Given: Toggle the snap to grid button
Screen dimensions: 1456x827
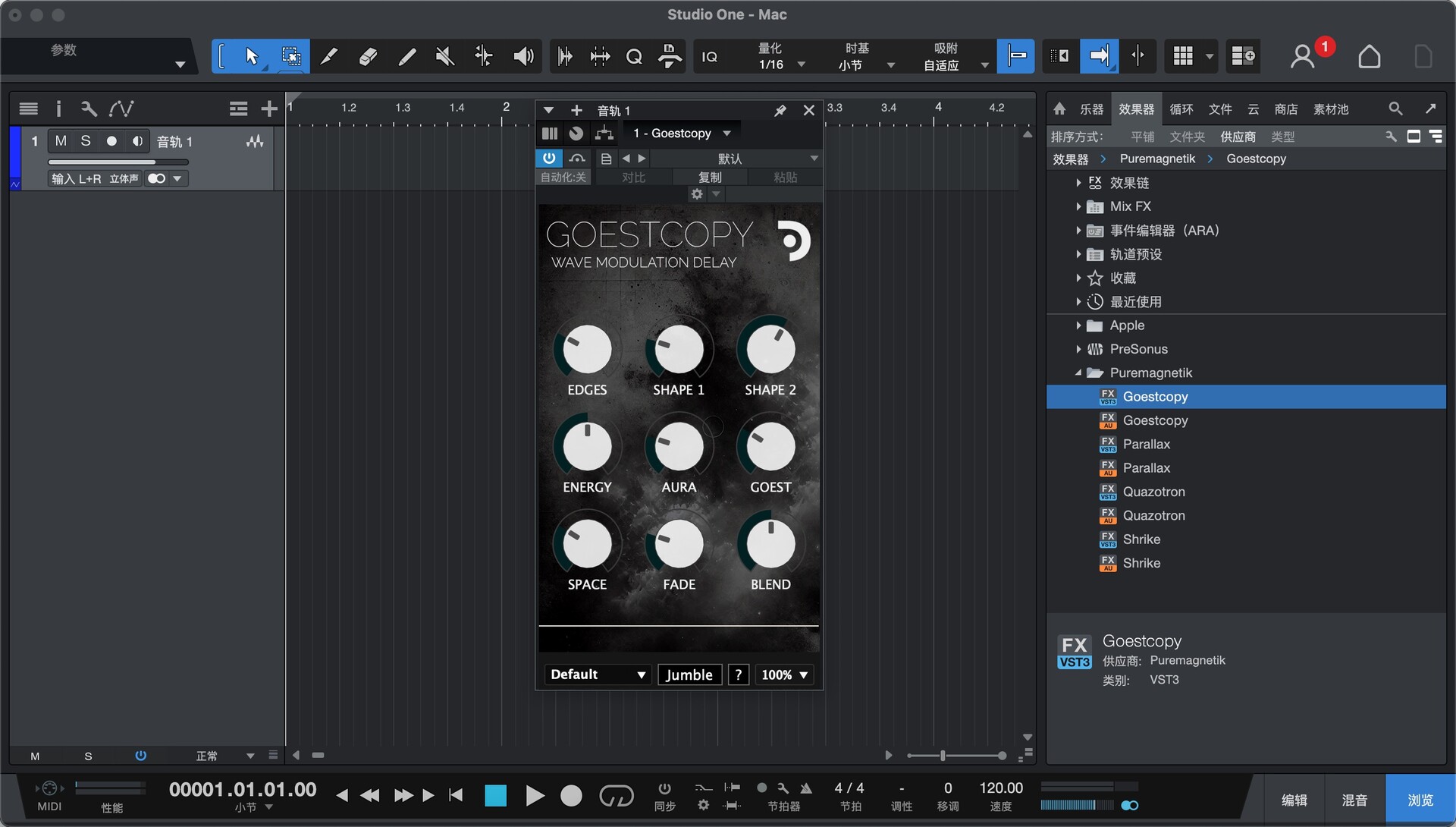Looking at the screenshot, I should coord(1015,56).
